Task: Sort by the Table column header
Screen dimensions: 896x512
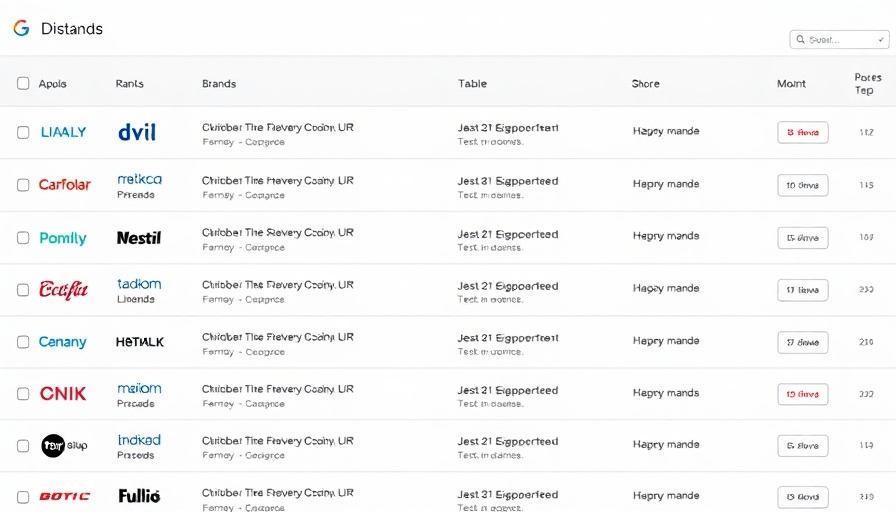Action: coord(472,84)
